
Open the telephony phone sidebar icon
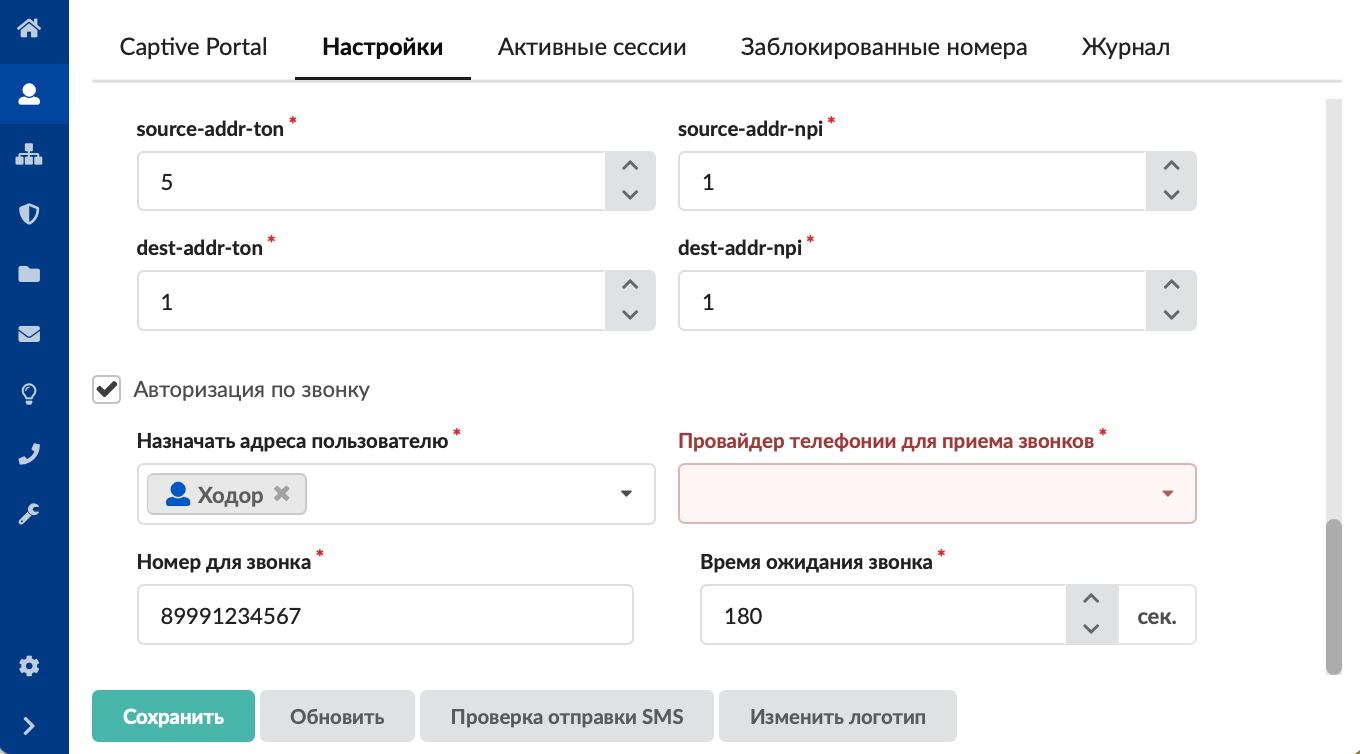(x=29, y=454)
